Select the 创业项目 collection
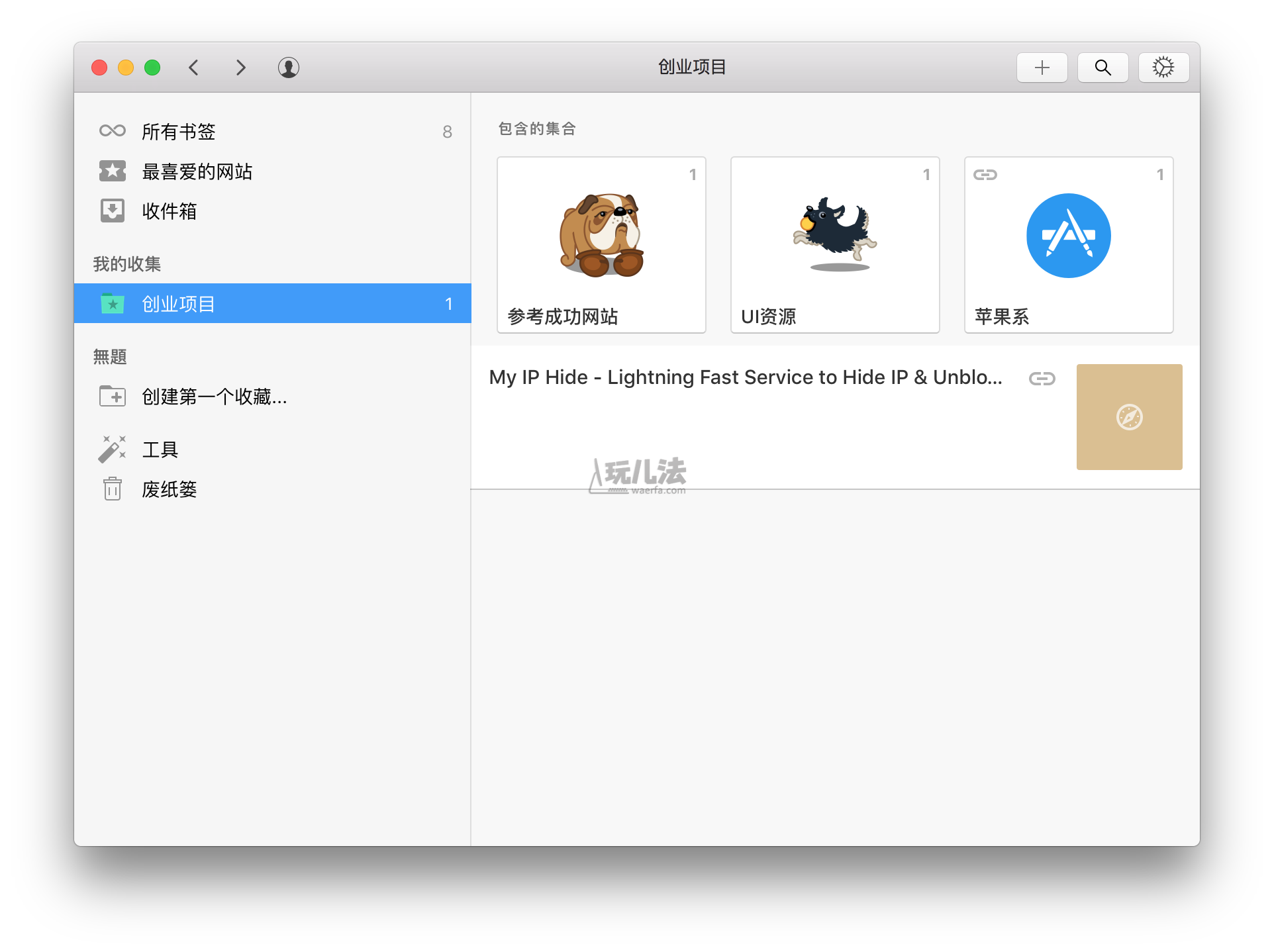 click(x=272, y=303)
